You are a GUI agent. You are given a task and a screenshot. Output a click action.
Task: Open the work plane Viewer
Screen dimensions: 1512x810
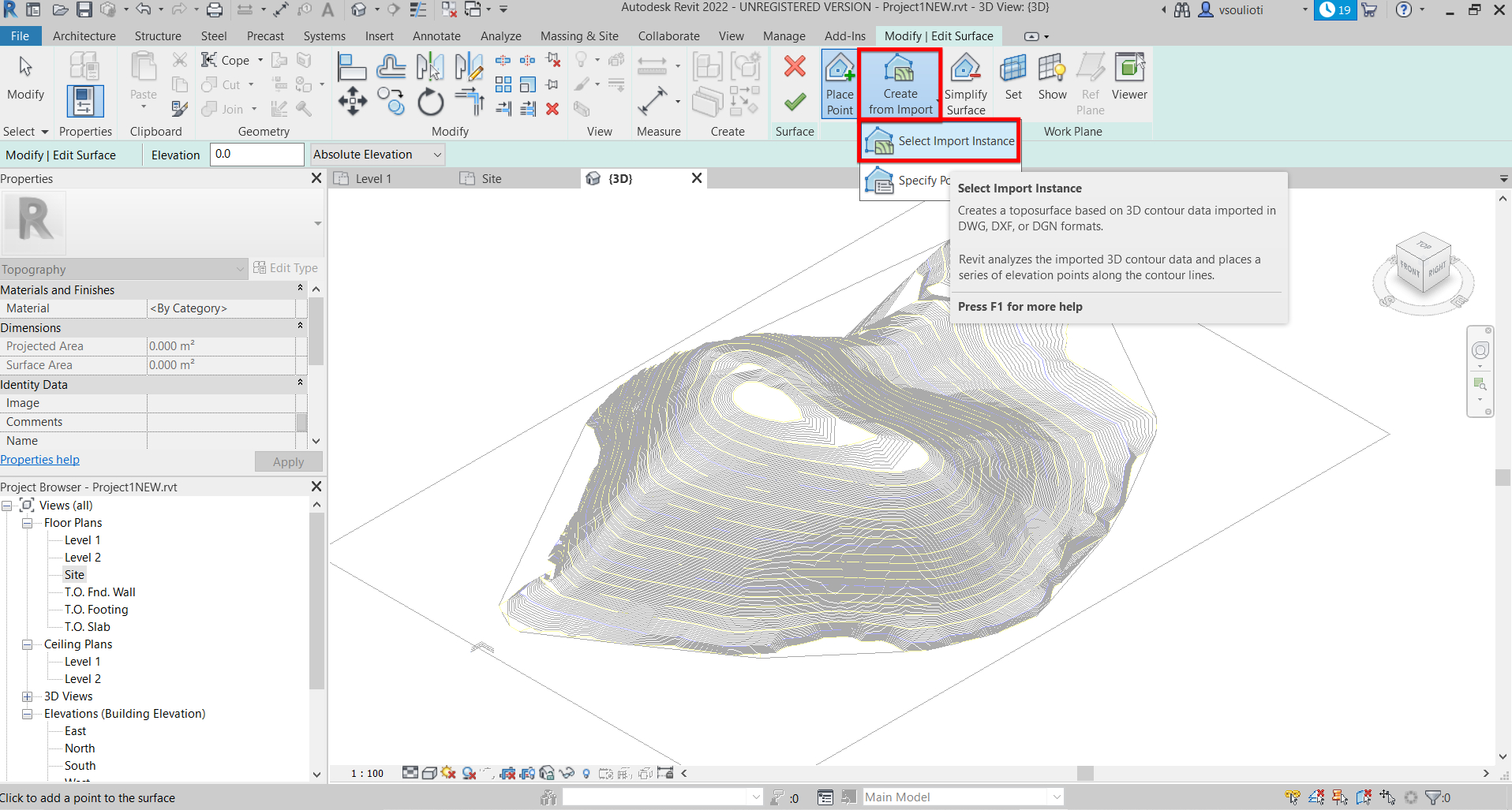coord(1129,77)
